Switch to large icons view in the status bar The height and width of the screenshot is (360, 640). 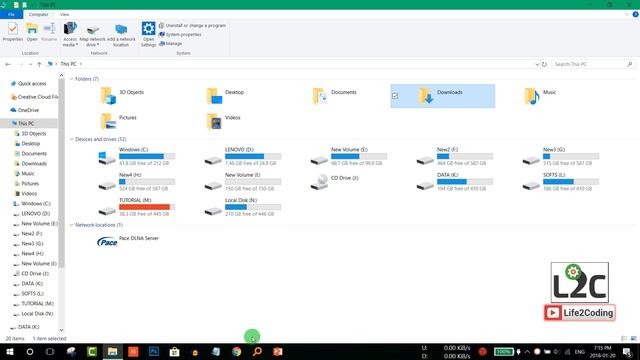(x=633, y=338)
